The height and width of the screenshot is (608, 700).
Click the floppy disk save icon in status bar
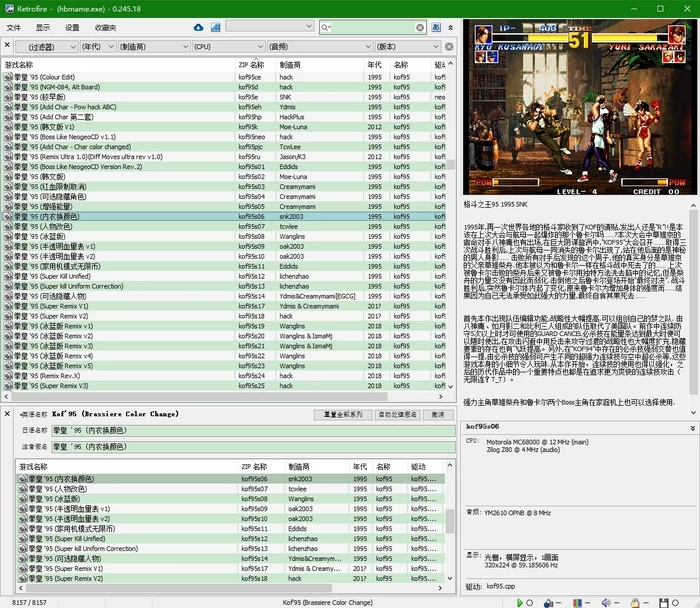(665, 602)
